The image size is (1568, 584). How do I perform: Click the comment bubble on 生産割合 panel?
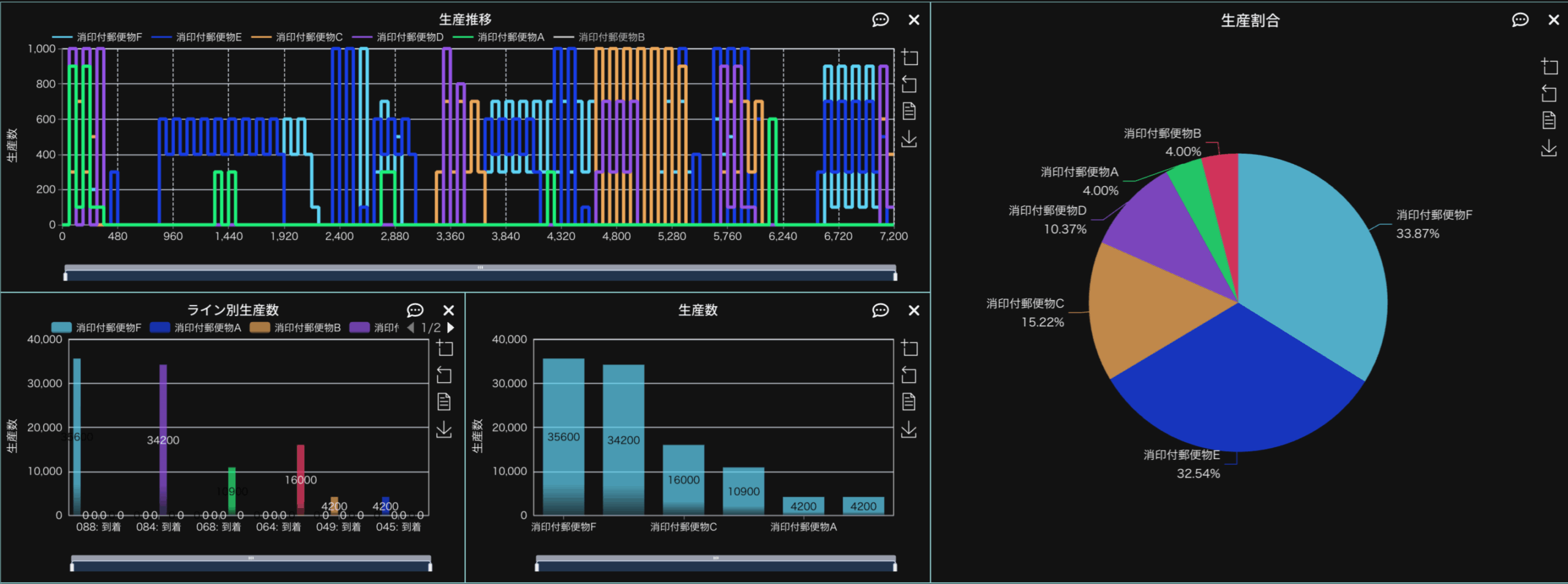[x=1520, y=20]
